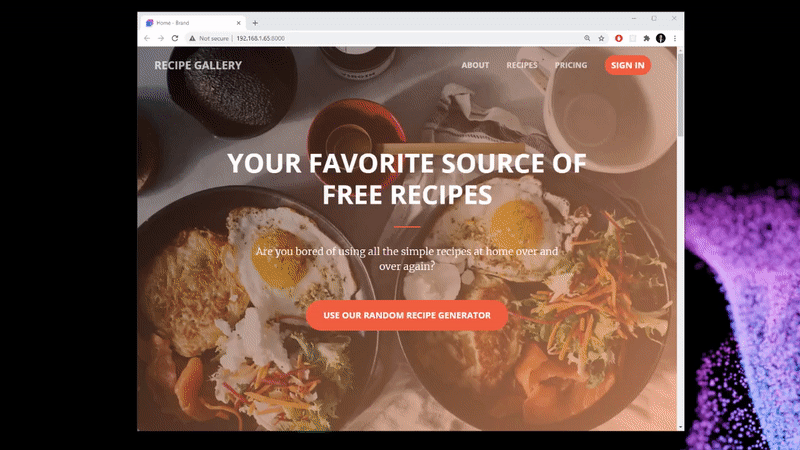Open the red adblocker extension icon
This screenshot has width=800, height=450.
[619, 38]
